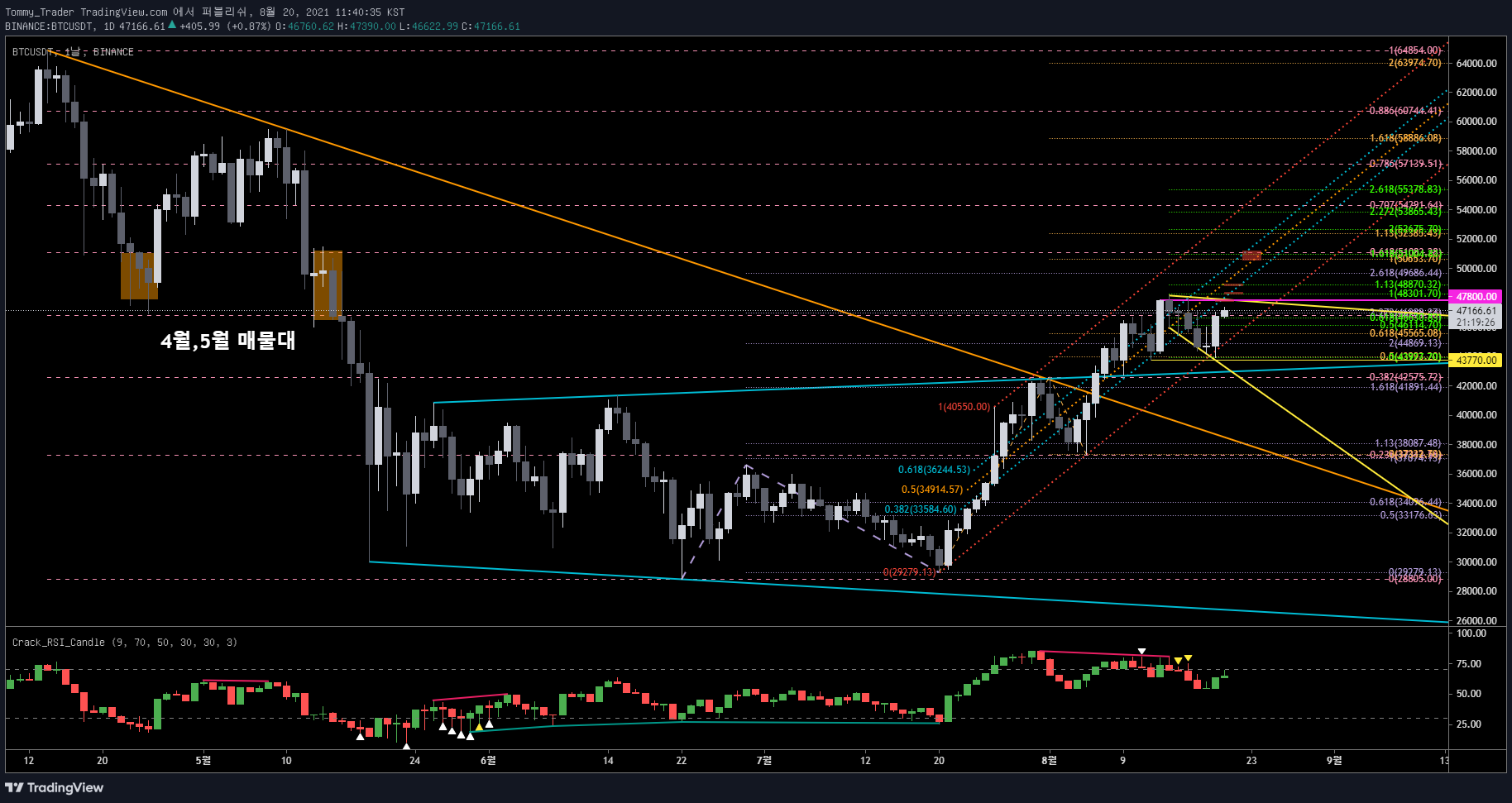Click the header low value L:46622.99

click(428, 26)
